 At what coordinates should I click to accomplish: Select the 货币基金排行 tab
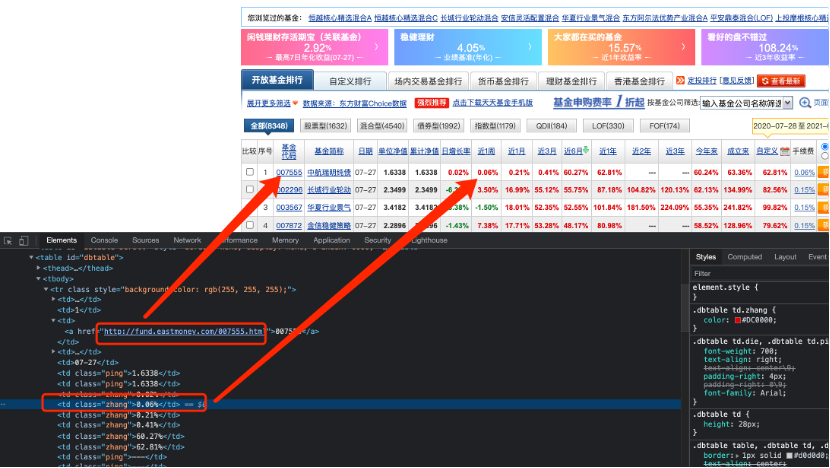[x=503, y=81]
